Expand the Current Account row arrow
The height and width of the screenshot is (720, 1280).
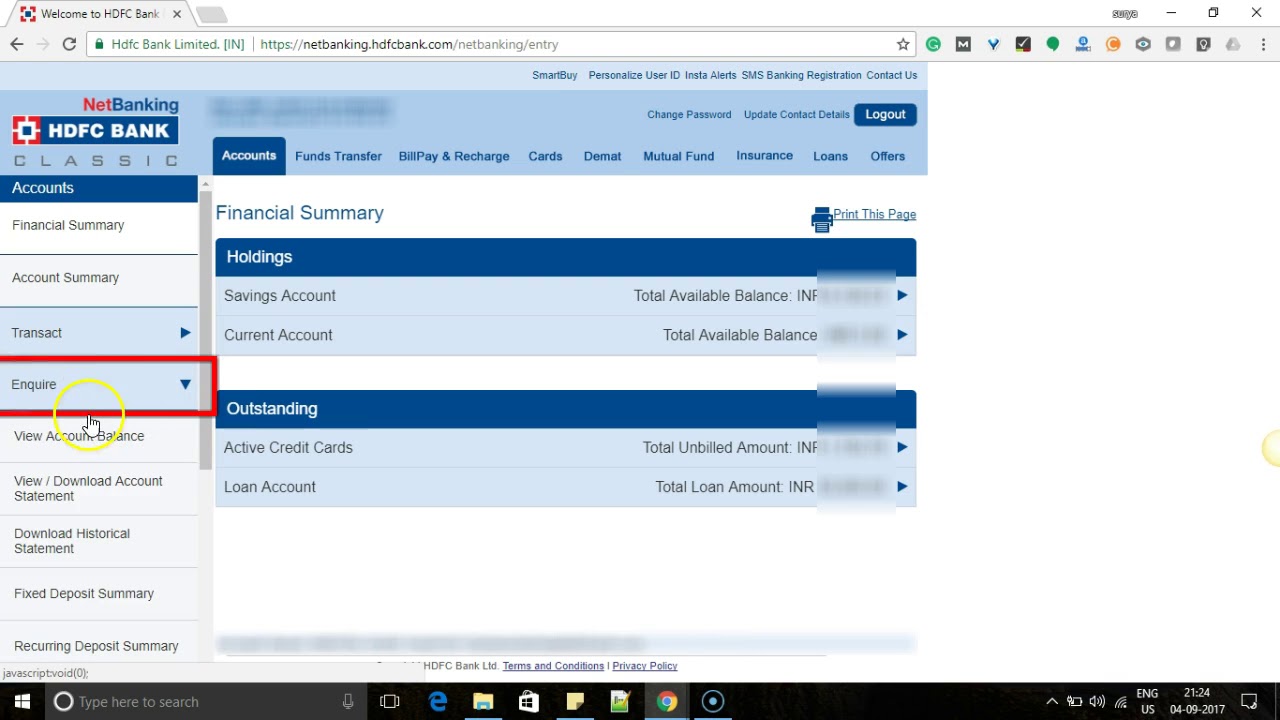(902, 335)
